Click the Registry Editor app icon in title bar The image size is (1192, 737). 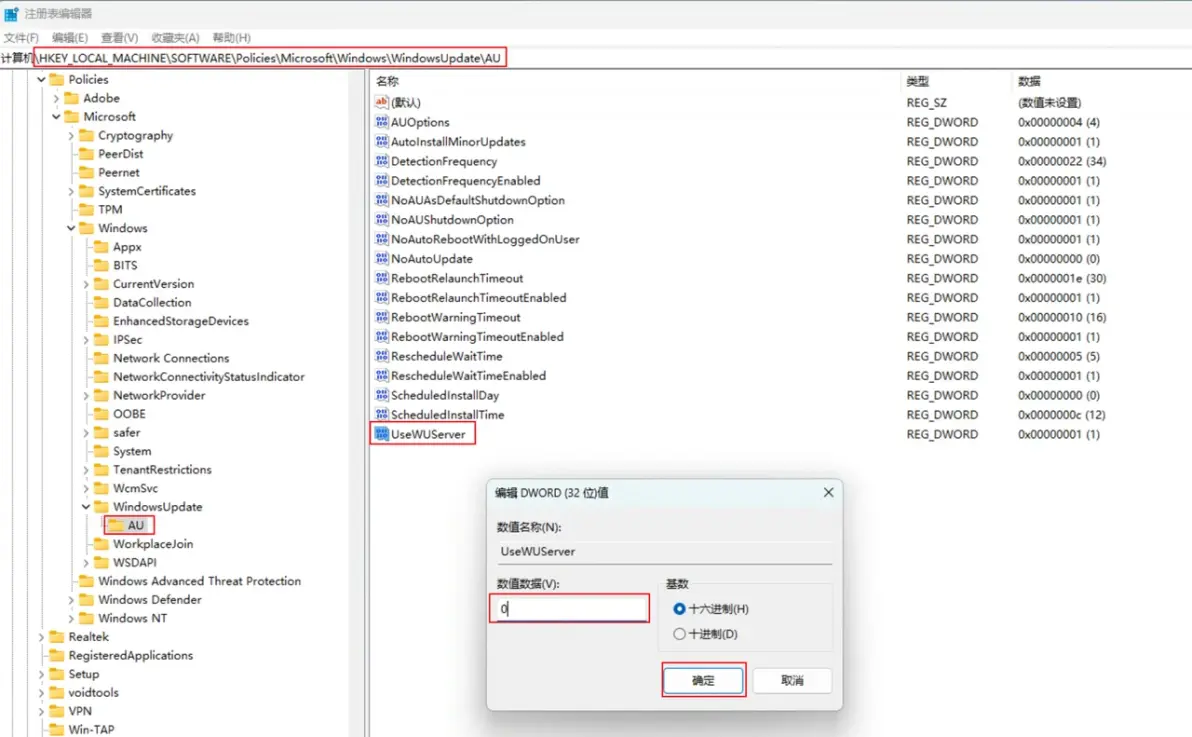[11, 14]
